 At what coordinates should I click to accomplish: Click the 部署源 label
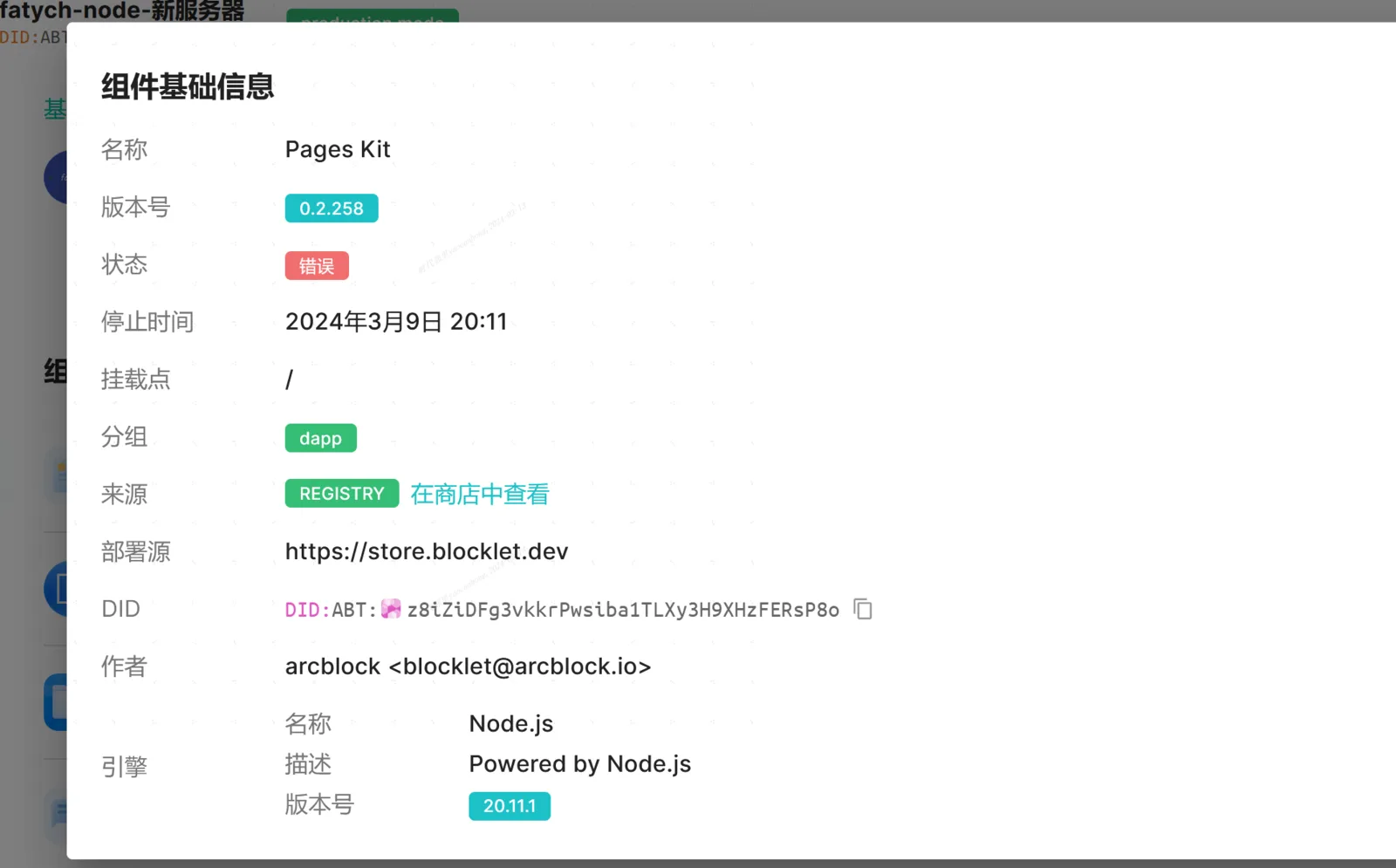click(x=136, y=551)
